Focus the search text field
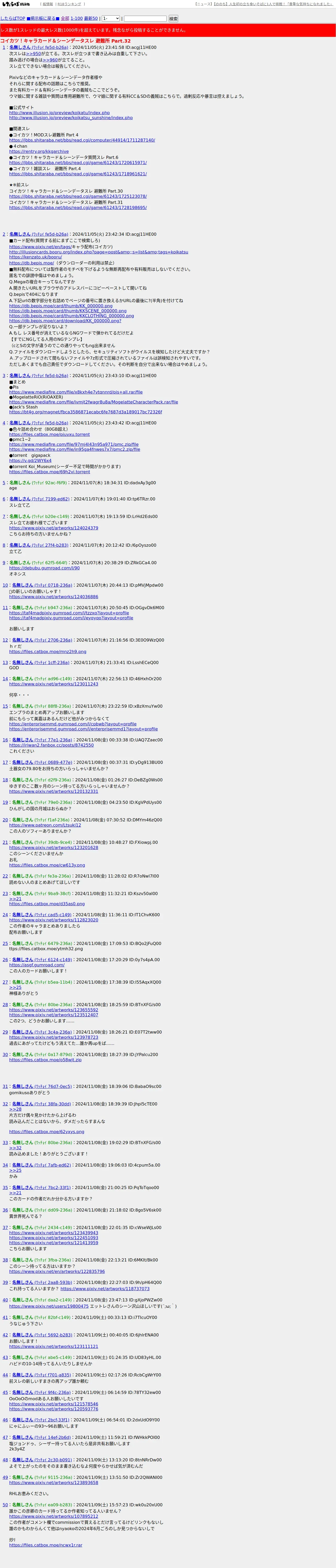 [x=145, y=19]
